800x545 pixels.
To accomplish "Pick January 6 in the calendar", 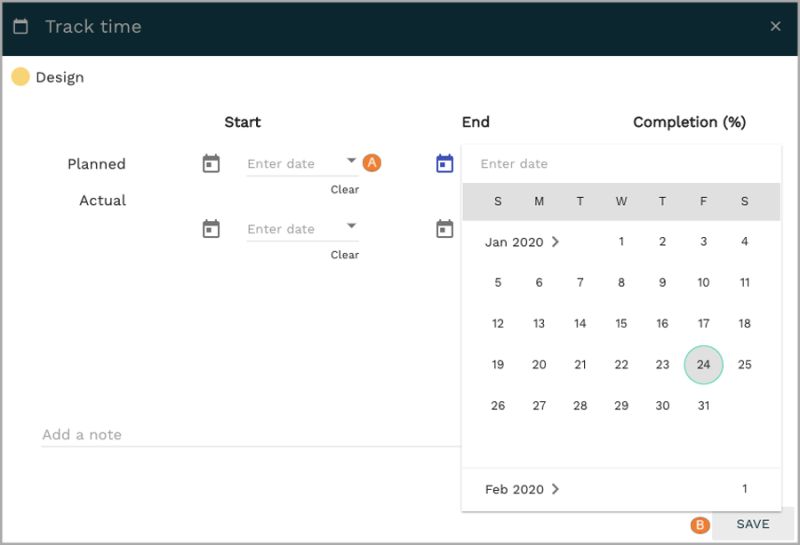I will 539,282.
